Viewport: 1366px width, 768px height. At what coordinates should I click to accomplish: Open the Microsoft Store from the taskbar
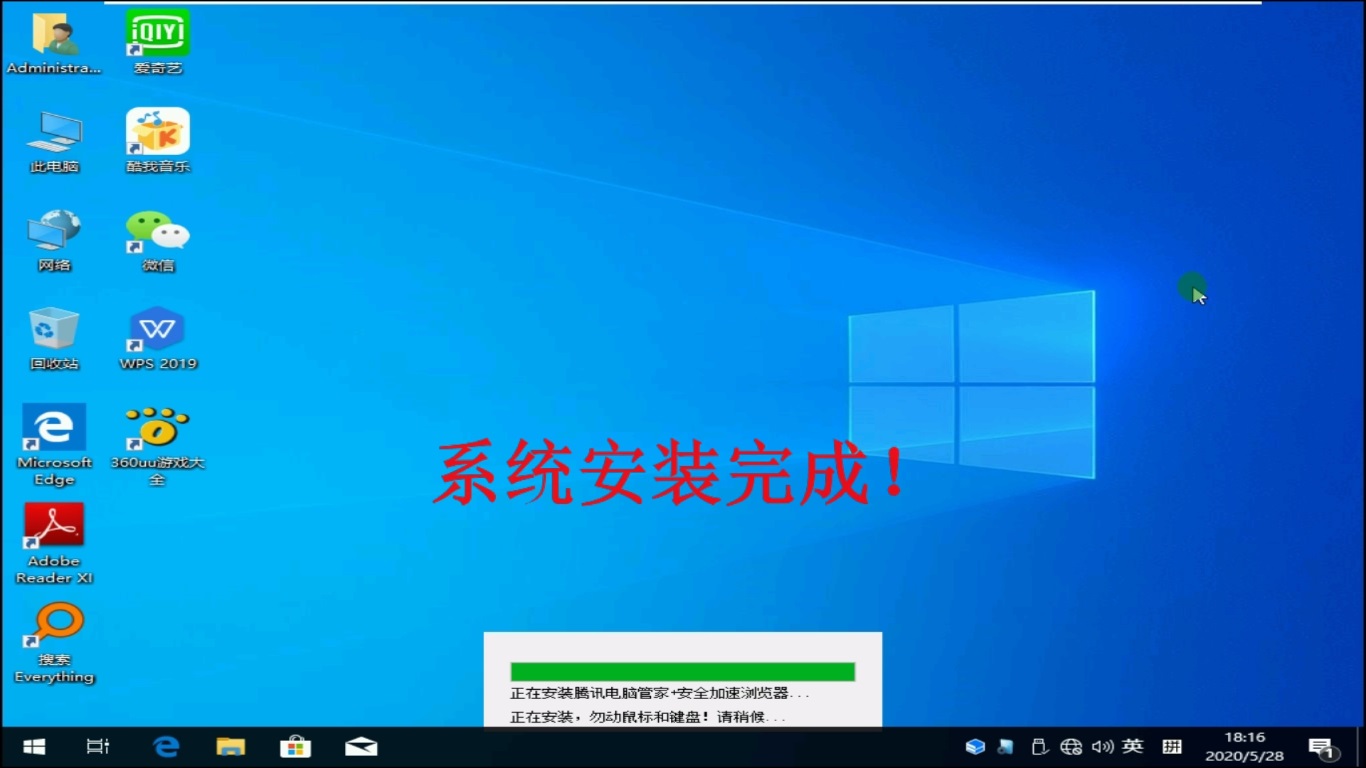click(x=295, y=746)
